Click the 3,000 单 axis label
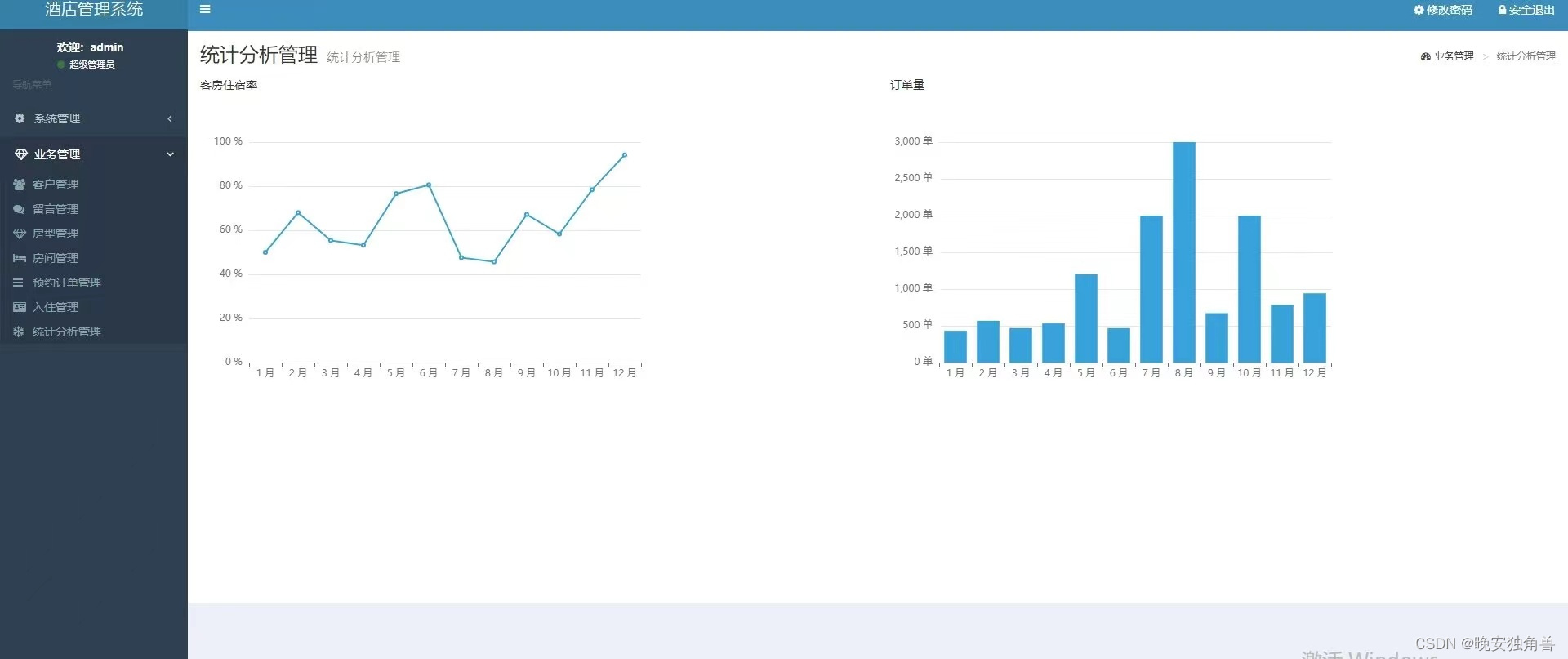Viewport: 1568px width, 659px height. coord(913,141)
